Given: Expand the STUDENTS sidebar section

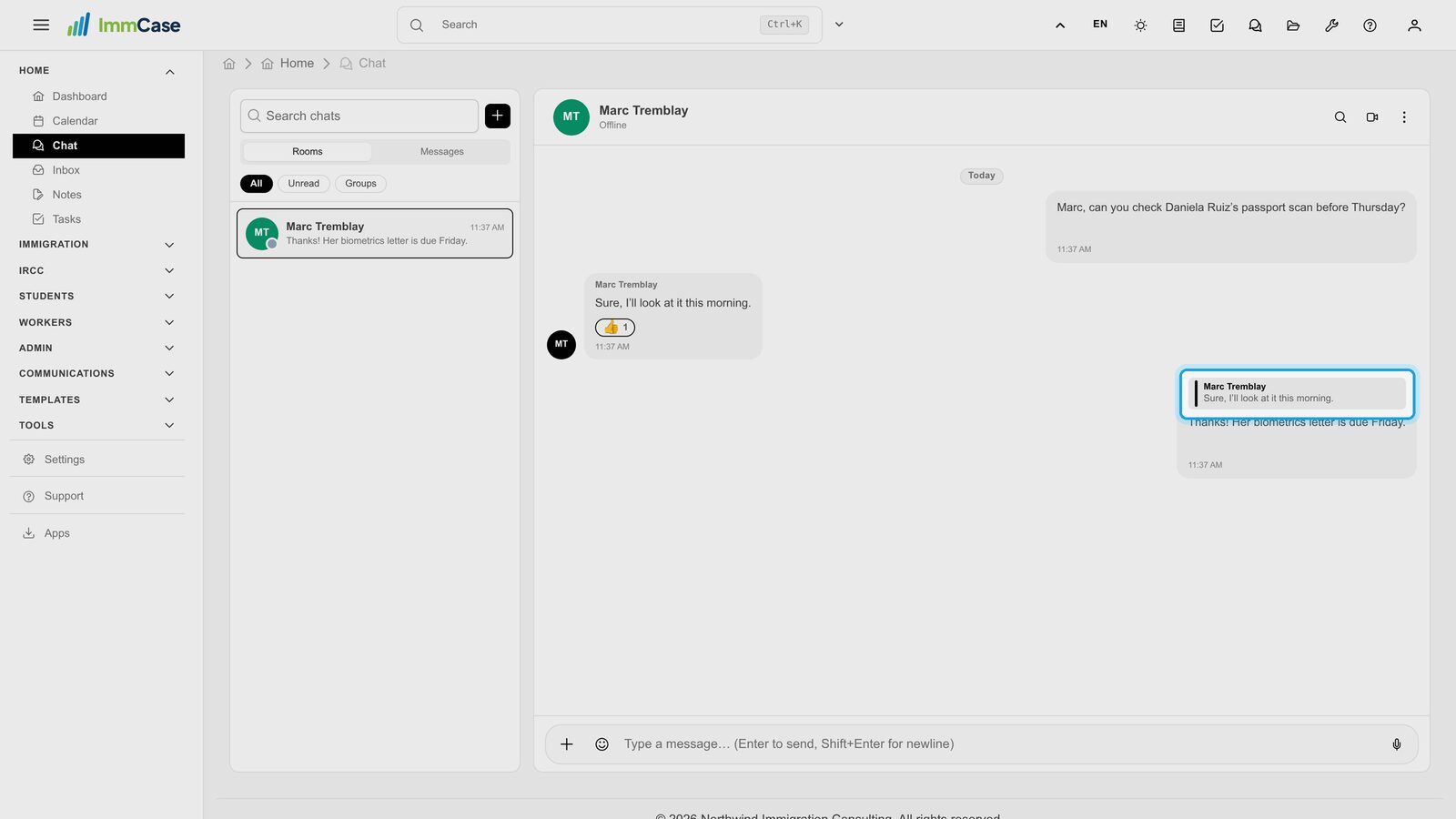Looking at the screenshot, I should tap(98, 297).
